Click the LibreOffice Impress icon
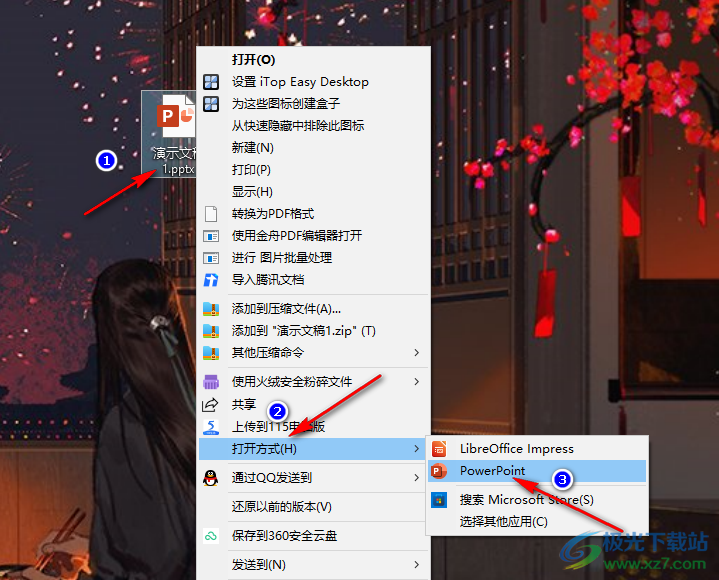 pos(437,449)
